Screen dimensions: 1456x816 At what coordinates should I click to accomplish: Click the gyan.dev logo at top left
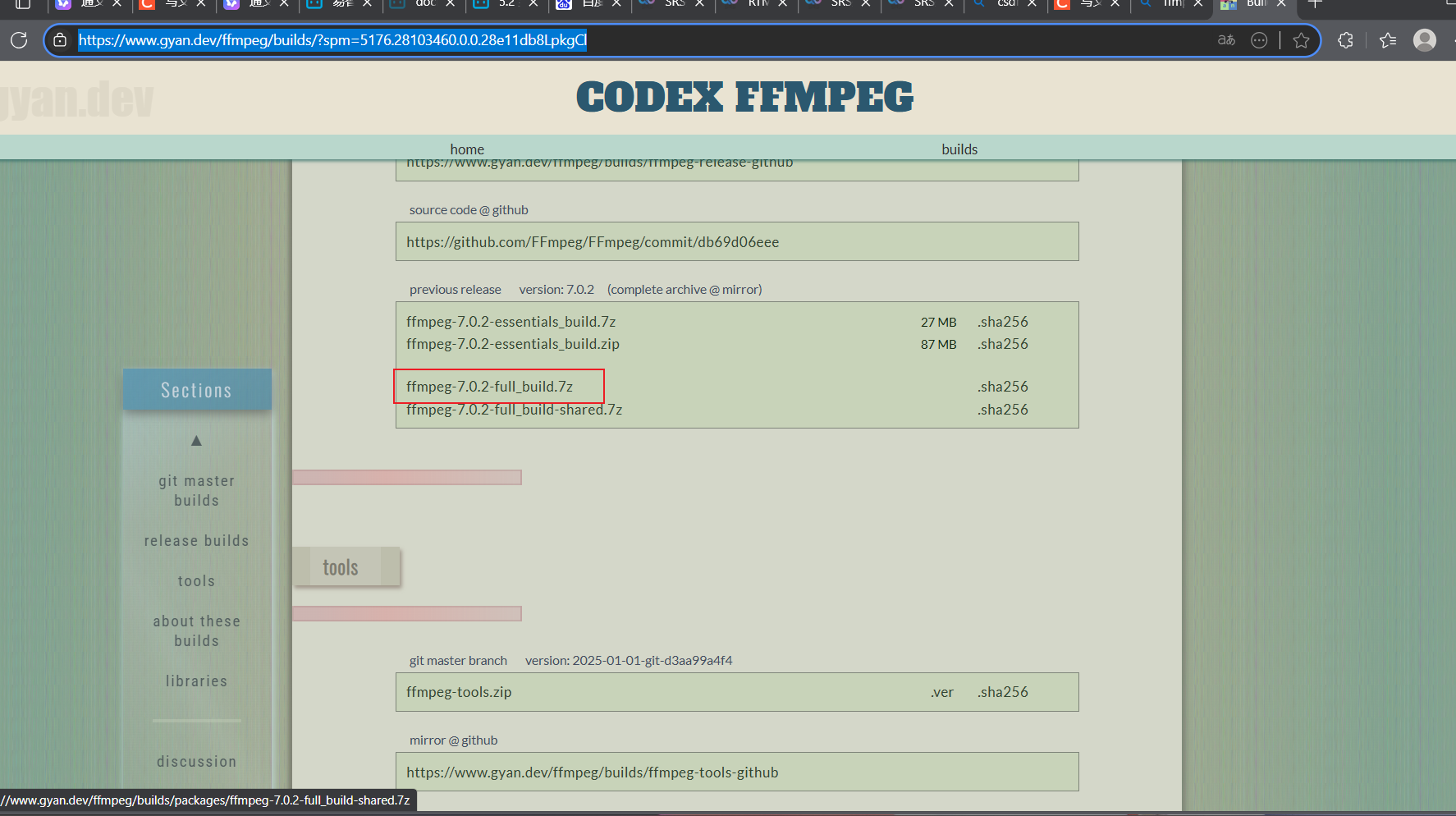point(77,99)
